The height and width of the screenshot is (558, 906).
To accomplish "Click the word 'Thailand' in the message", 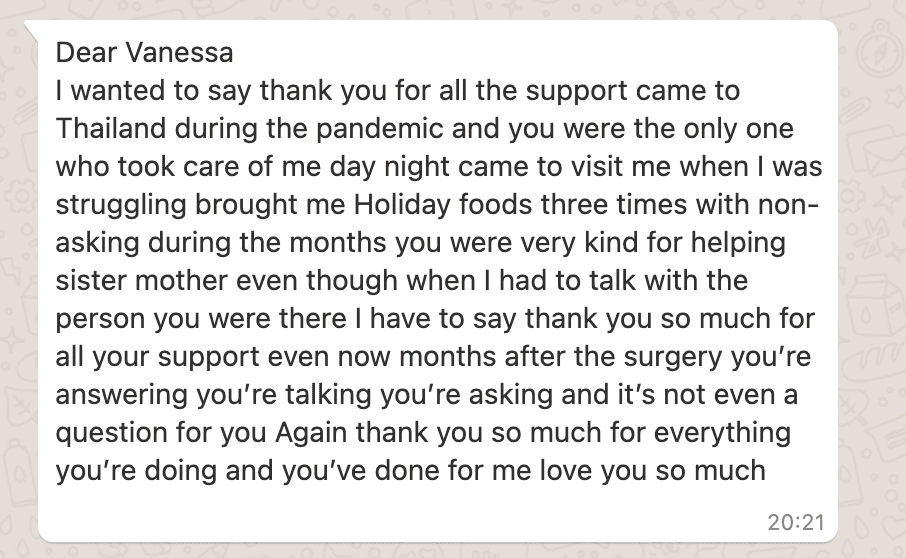I will pyautogui.click(x=110, y=128).
